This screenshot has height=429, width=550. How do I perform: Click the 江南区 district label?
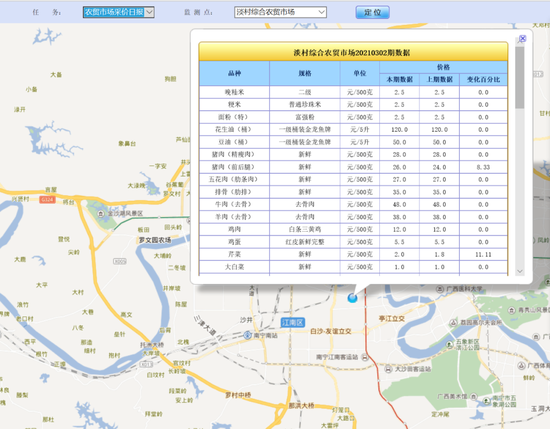(x=293, y=322)
